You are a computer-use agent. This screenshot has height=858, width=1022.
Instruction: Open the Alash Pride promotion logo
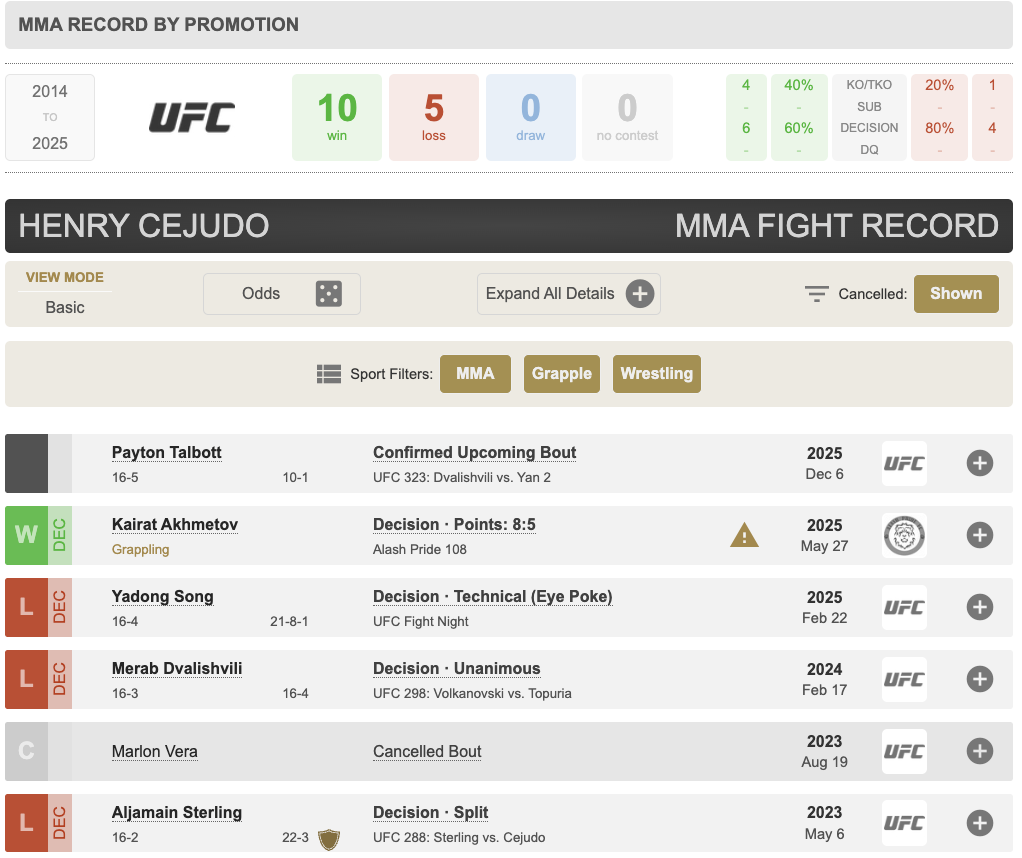pos(904,535)
